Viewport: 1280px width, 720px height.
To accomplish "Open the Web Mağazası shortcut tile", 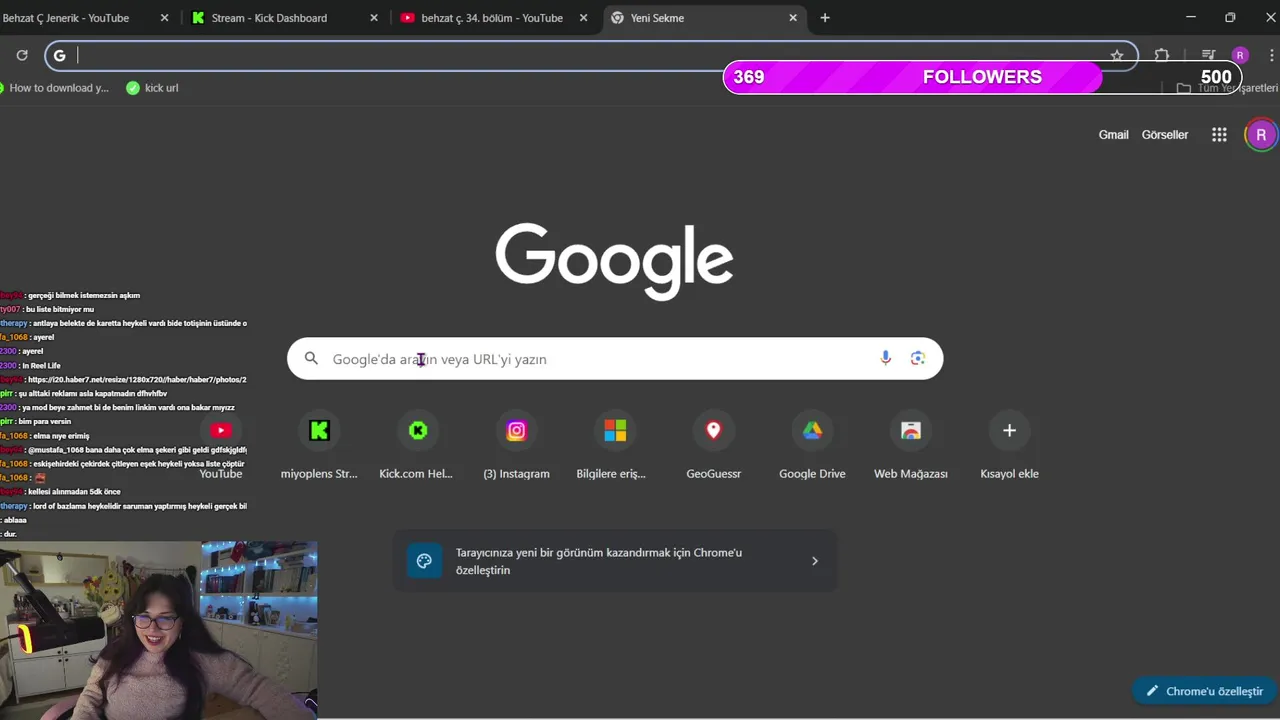I will tap(910, 445).
